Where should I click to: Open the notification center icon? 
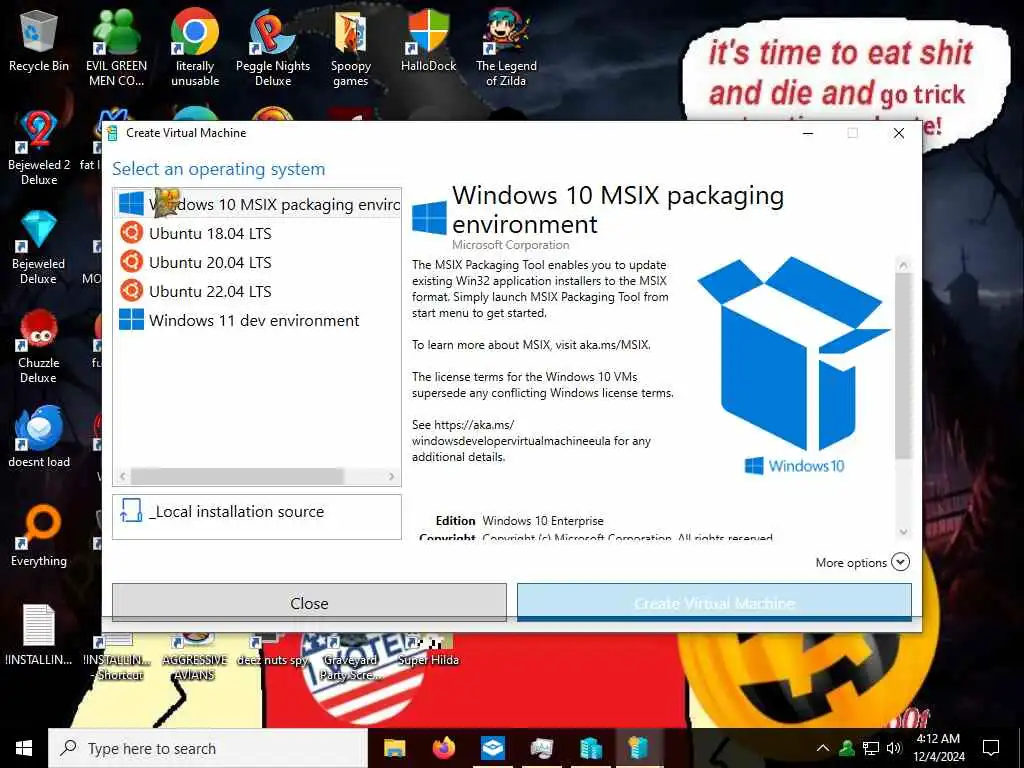point(991,748)
